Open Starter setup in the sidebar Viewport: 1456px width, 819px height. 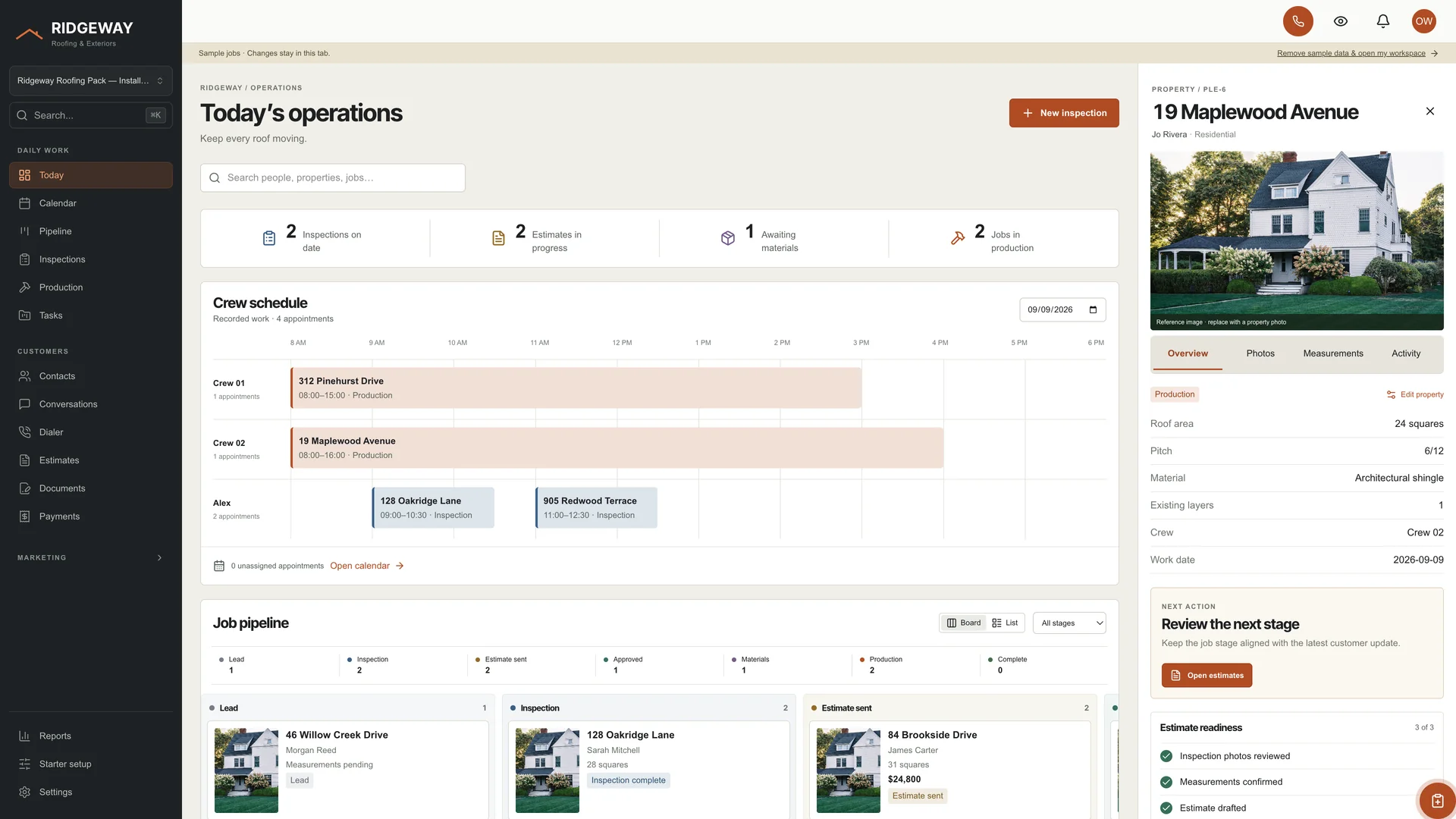91,764
